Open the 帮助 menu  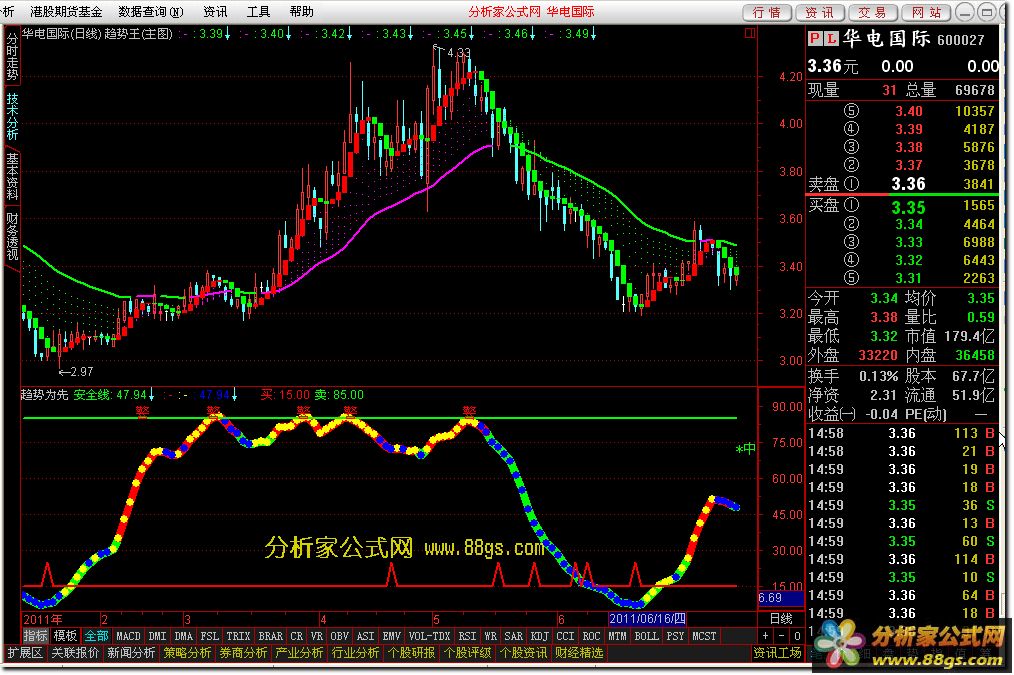click(x=301, y=12)
